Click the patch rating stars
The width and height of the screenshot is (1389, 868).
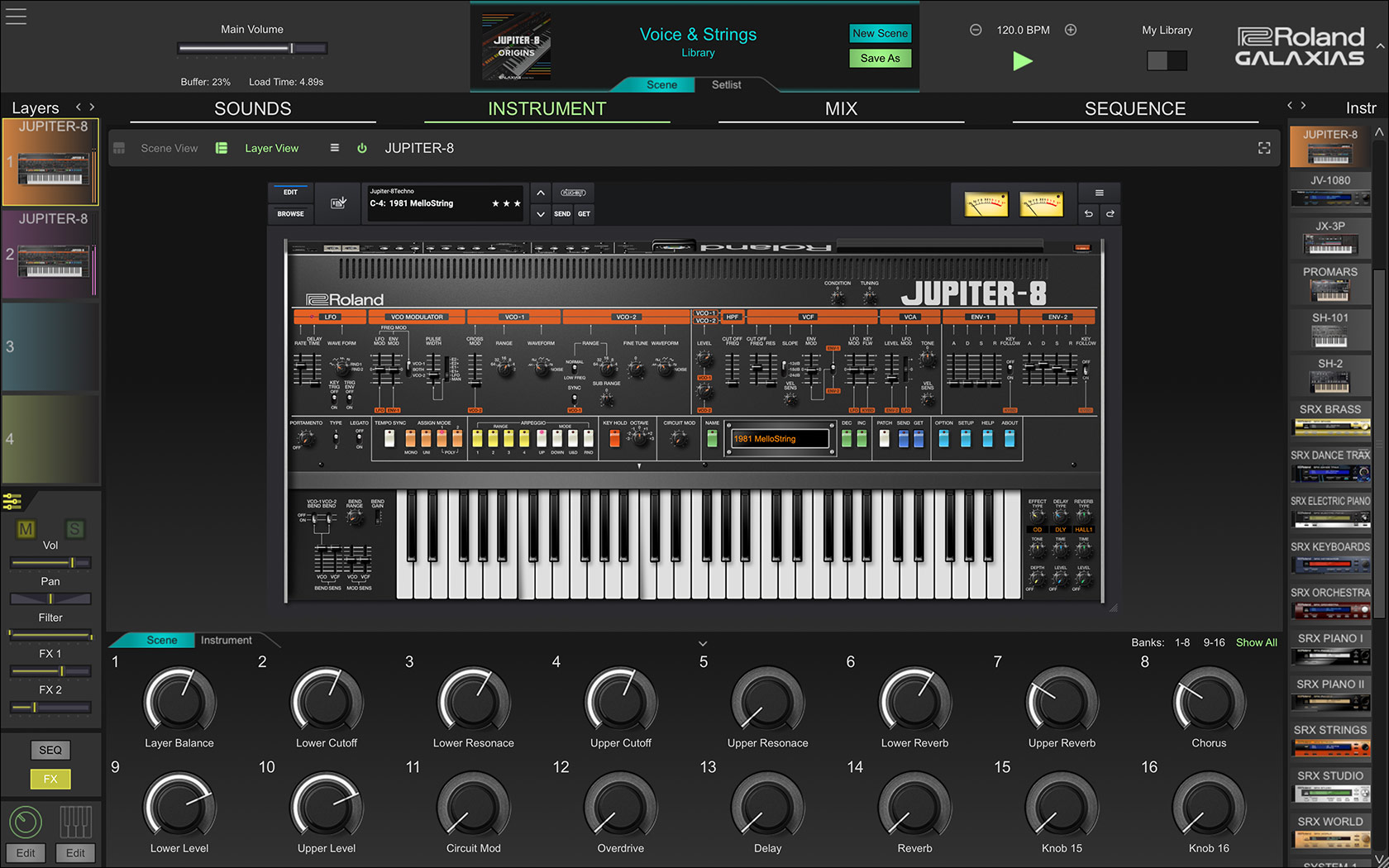pyautogui.click(x=506, y=203)
